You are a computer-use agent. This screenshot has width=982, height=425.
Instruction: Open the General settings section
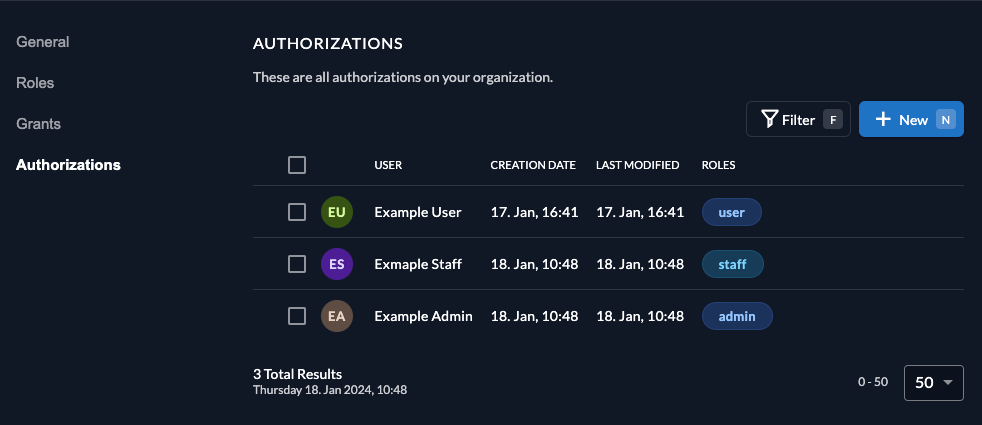(43, 42)
